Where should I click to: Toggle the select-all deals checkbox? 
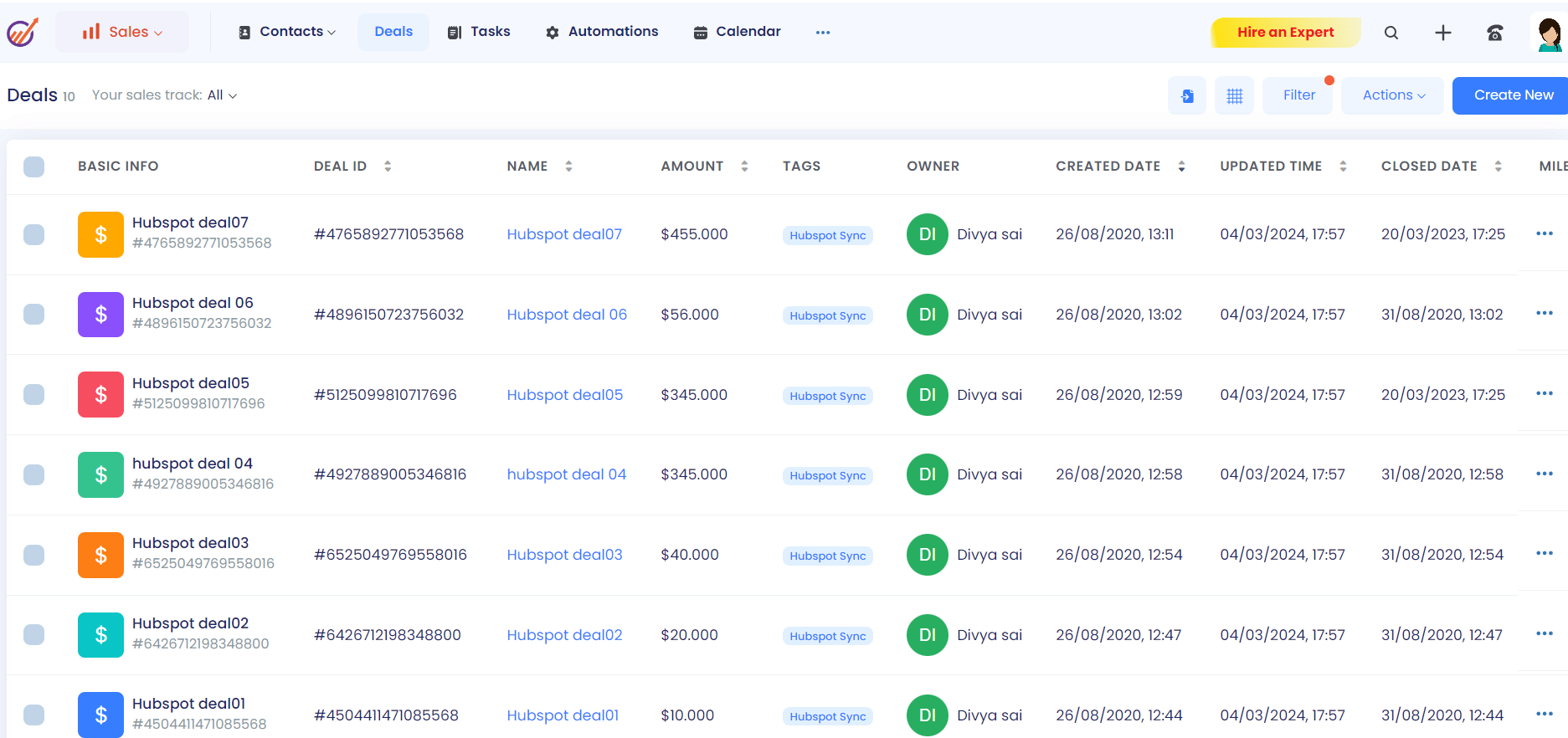34,167
